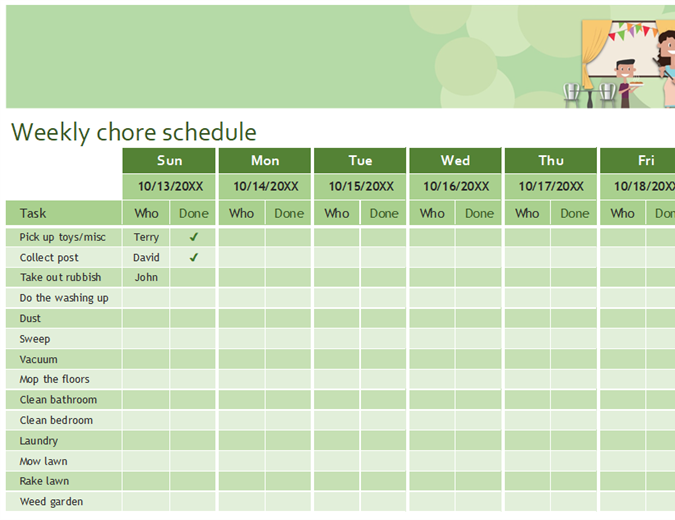Select the Mon day header

click(x=265, y=160)
